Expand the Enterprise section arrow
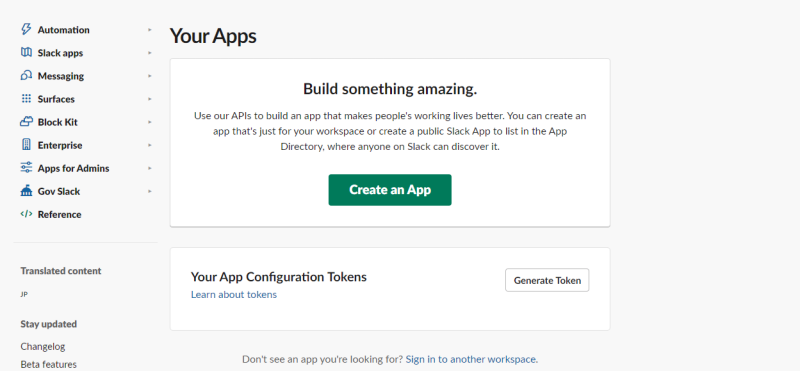 pos(149,145)
